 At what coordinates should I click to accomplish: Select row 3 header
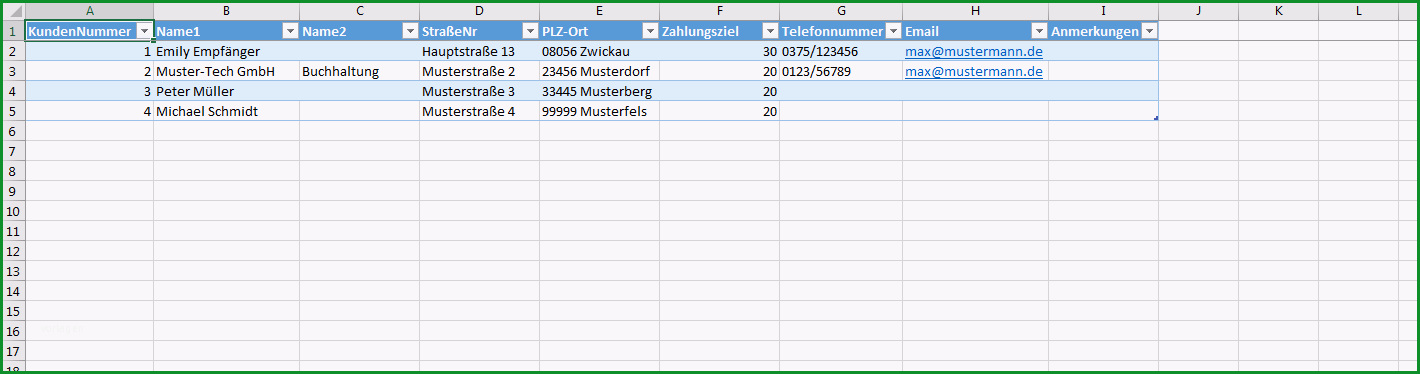[14, 71]
